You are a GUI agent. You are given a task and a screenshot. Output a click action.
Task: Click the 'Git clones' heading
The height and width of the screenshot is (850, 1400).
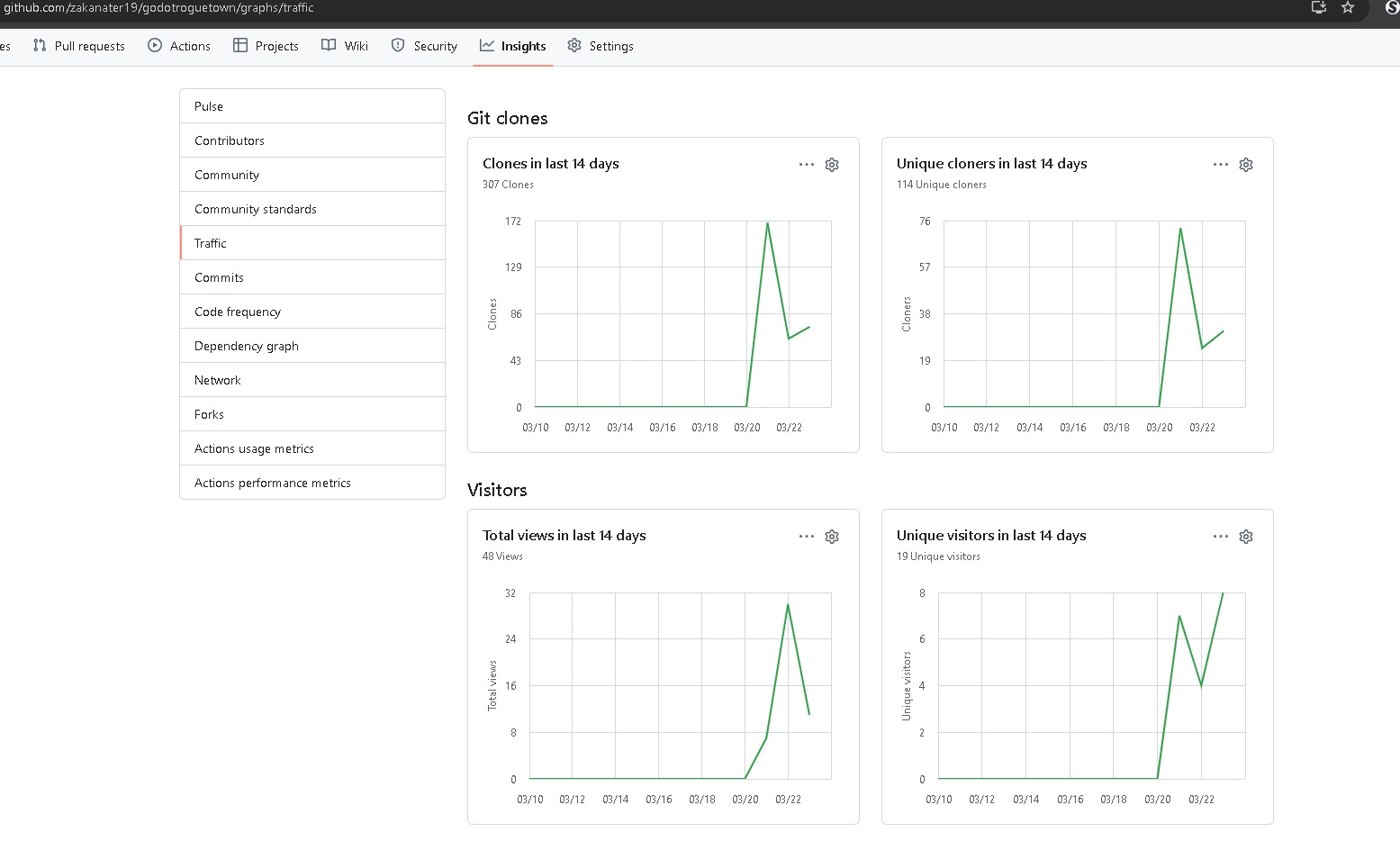[508, 118]
